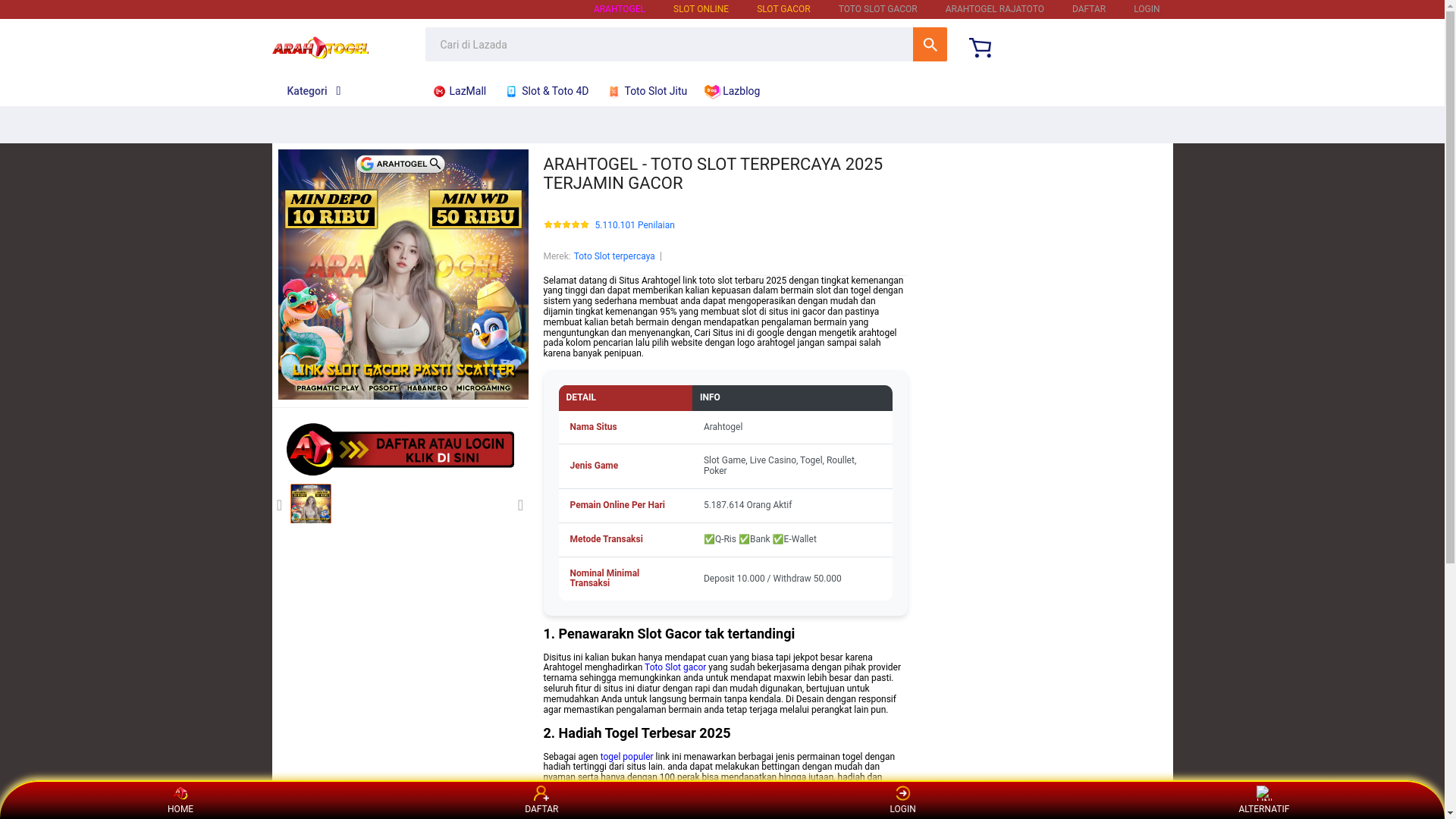Click the HOME icon in bottom bar
Image resolution: width=1456 pixels, height=819 pixels.
tap(180, 793)
